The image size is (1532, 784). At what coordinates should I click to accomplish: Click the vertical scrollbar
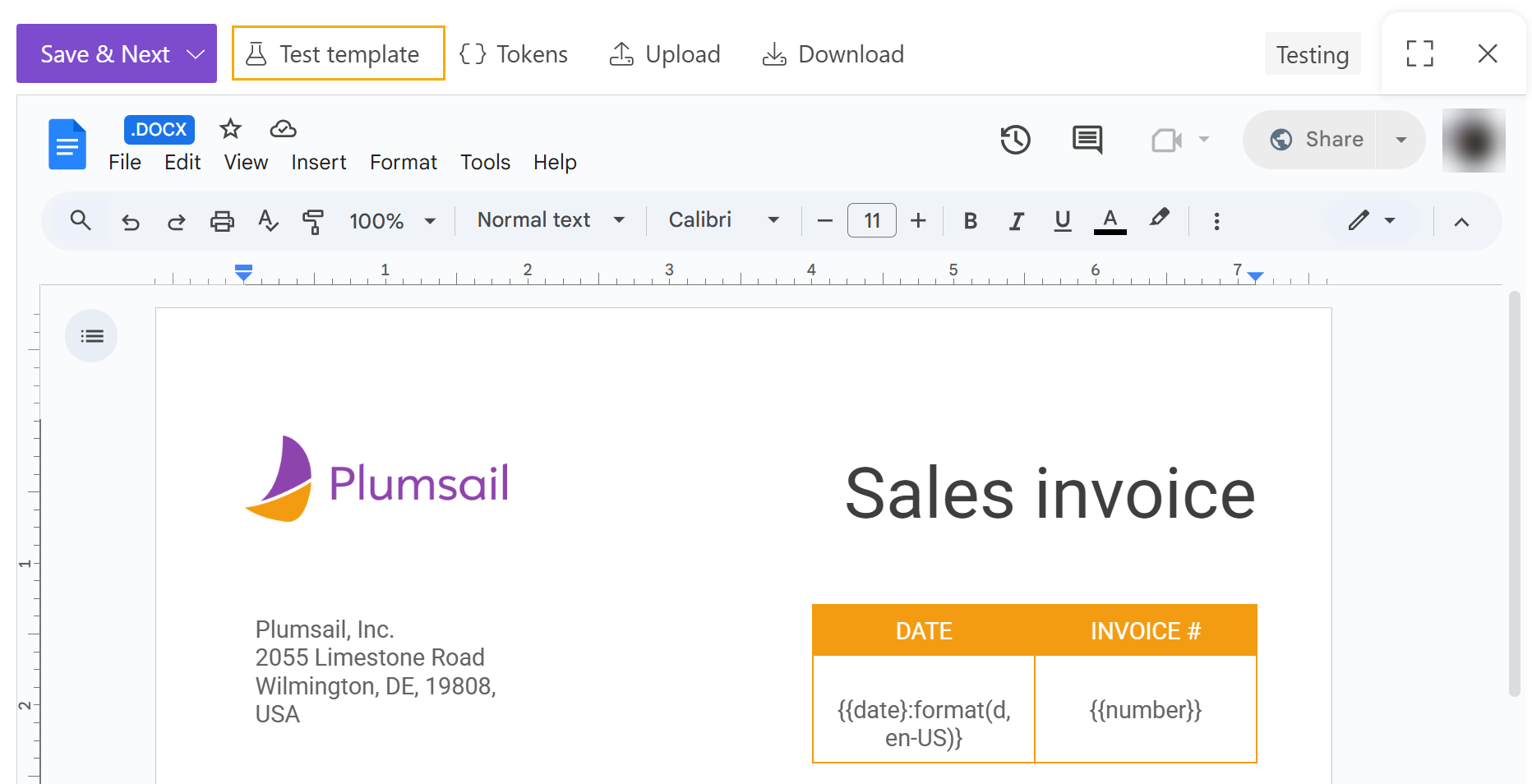[1515, 493]
